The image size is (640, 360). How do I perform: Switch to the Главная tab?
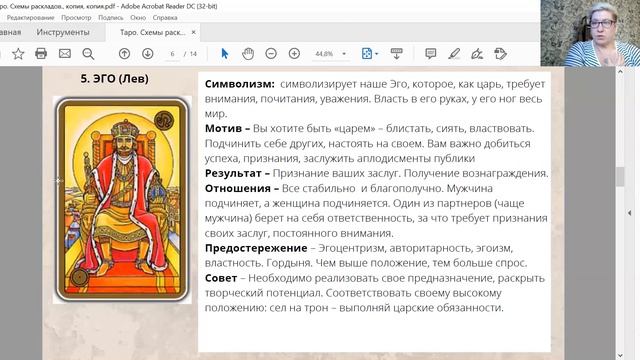(10, 32)
